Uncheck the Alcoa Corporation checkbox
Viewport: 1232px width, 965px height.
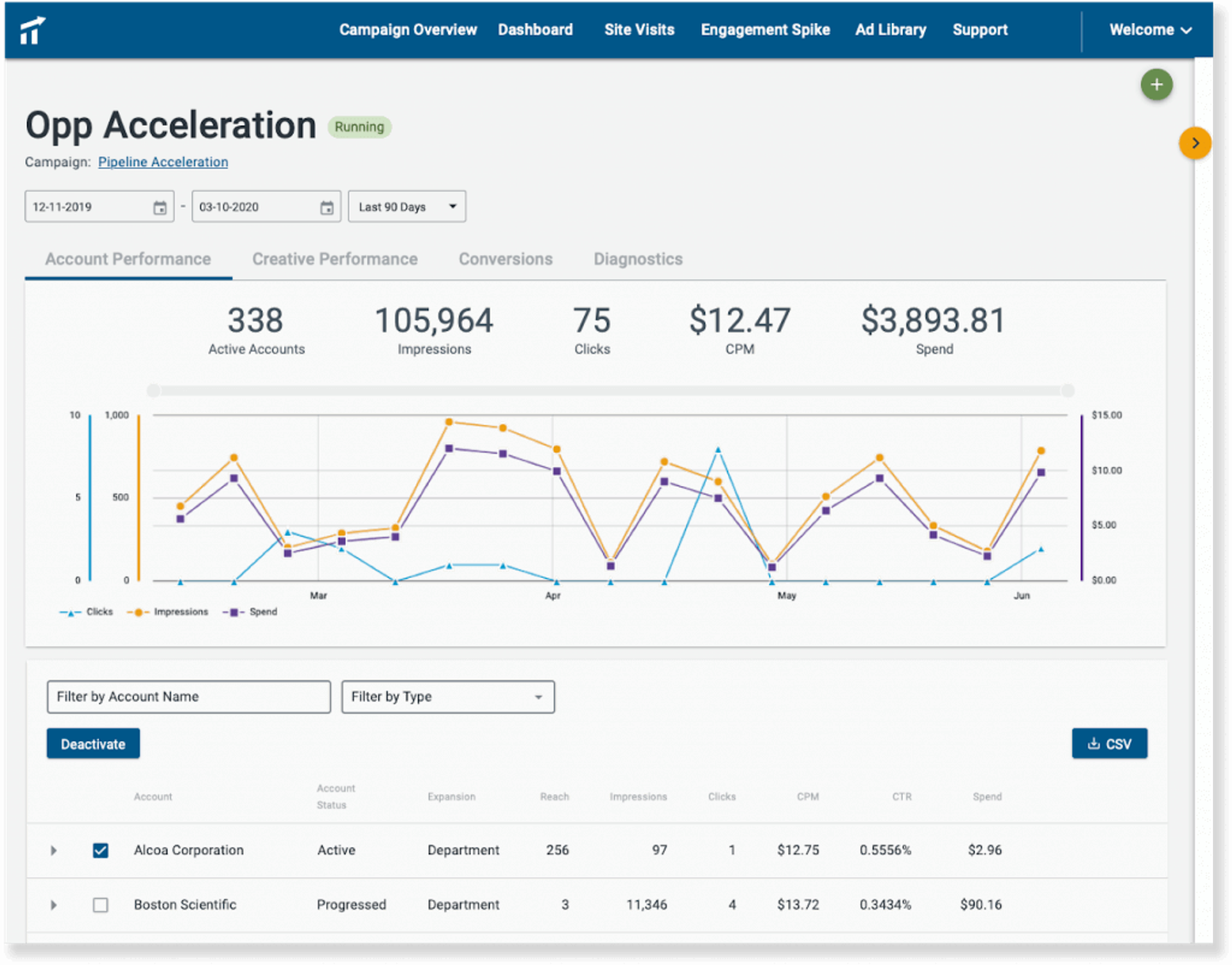click(x=100, y=850)
